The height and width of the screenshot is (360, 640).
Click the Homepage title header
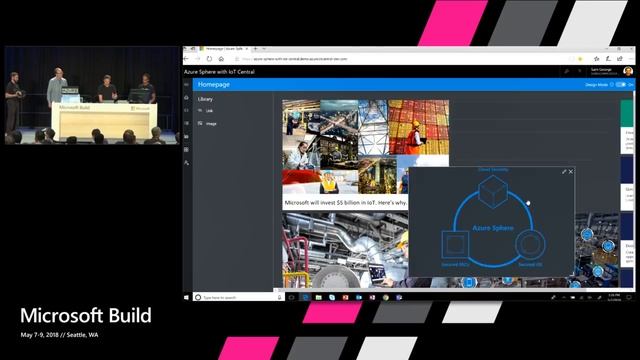[214, 84]
